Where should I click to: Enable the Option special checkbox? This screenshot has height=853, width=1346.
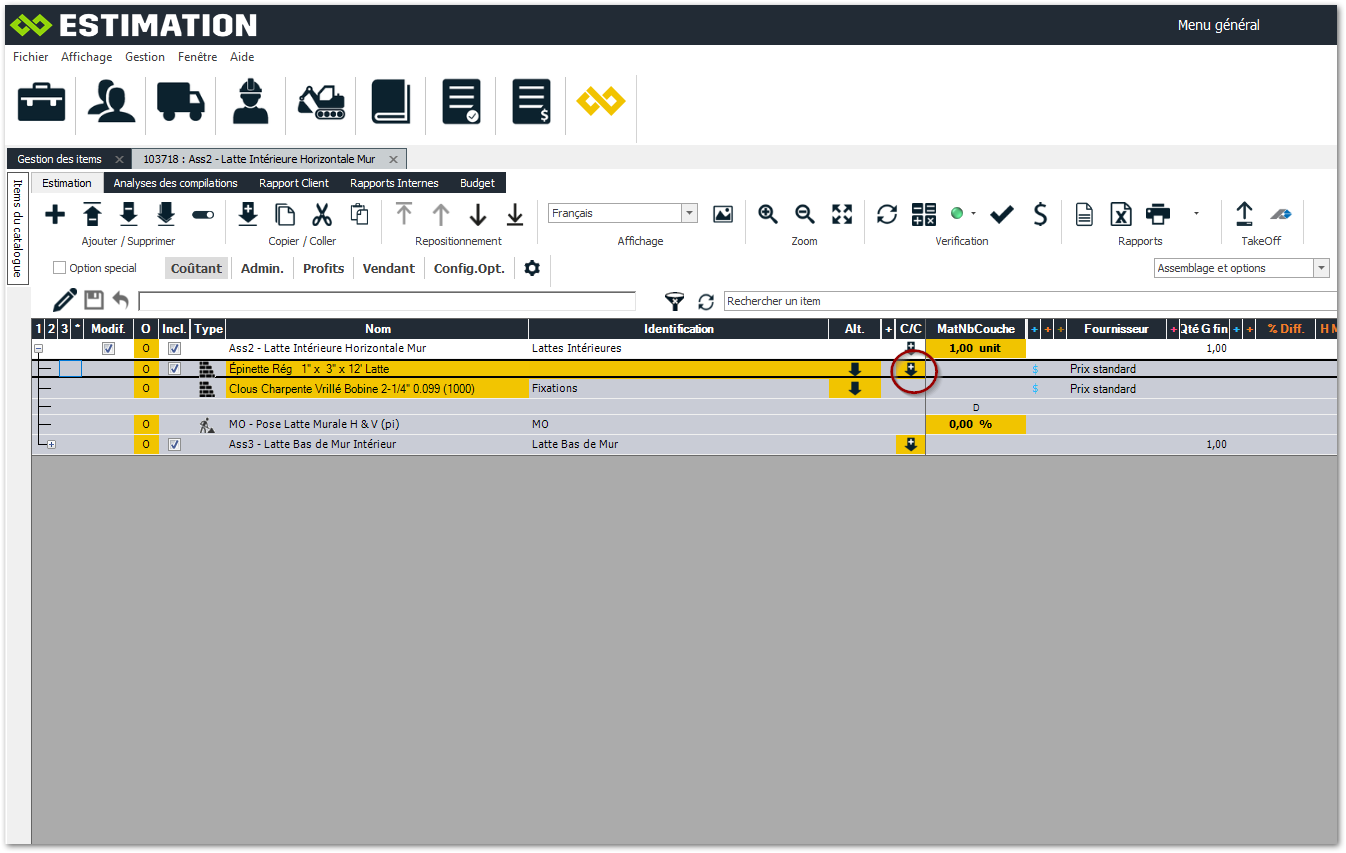59,268
